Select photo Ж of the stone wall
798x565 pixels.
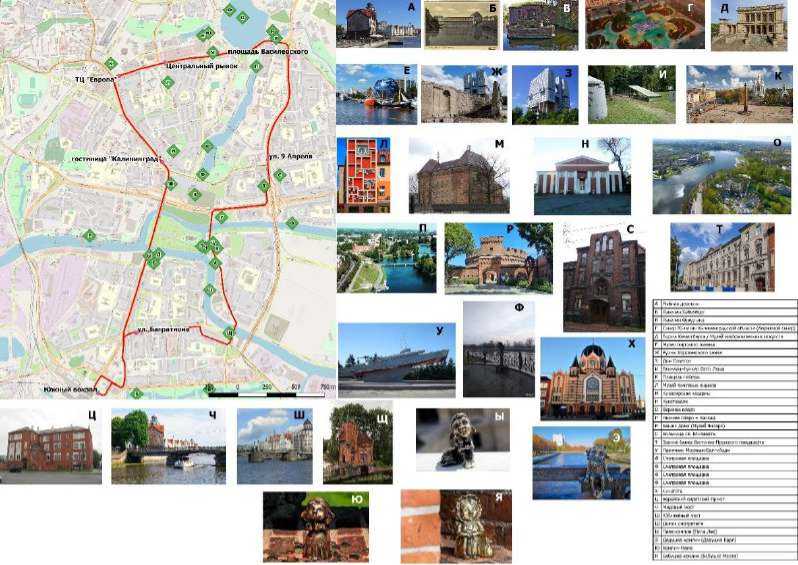point(464,94)
